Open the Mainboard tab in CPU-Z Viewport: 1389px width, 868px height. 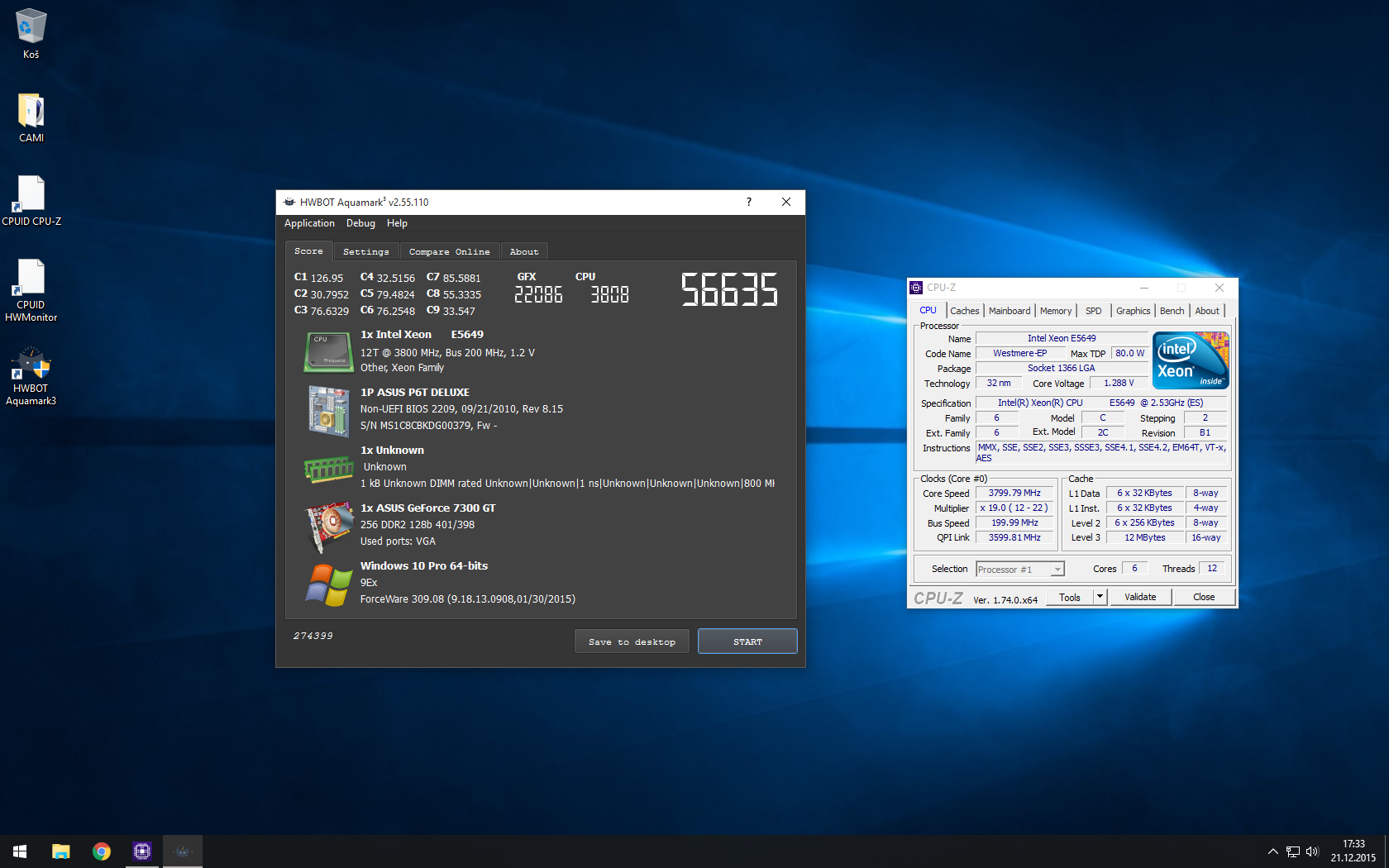click(x=1010, y=311)
